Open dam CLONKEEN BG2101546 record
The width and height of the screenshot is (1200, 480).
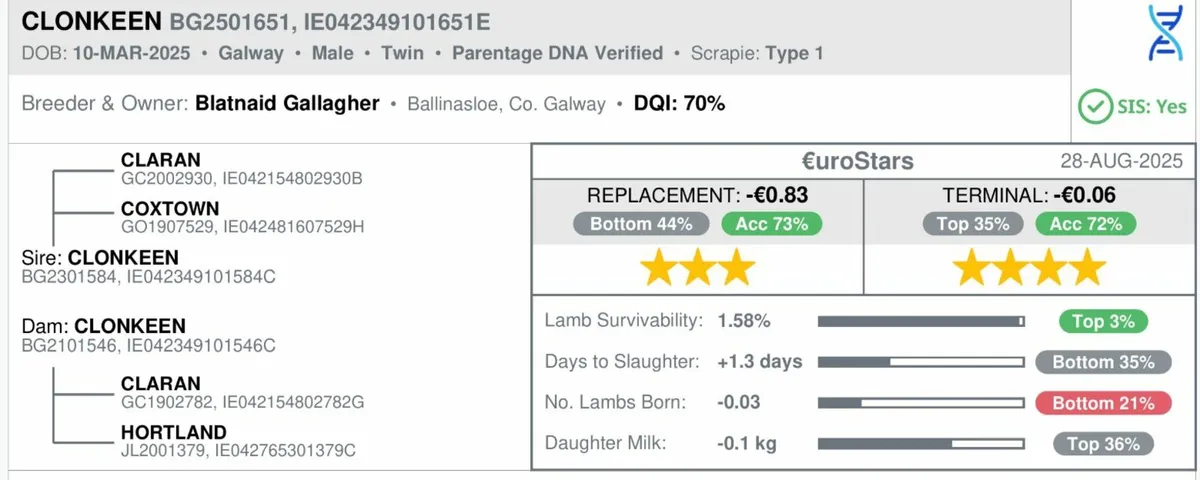[148, 335]
